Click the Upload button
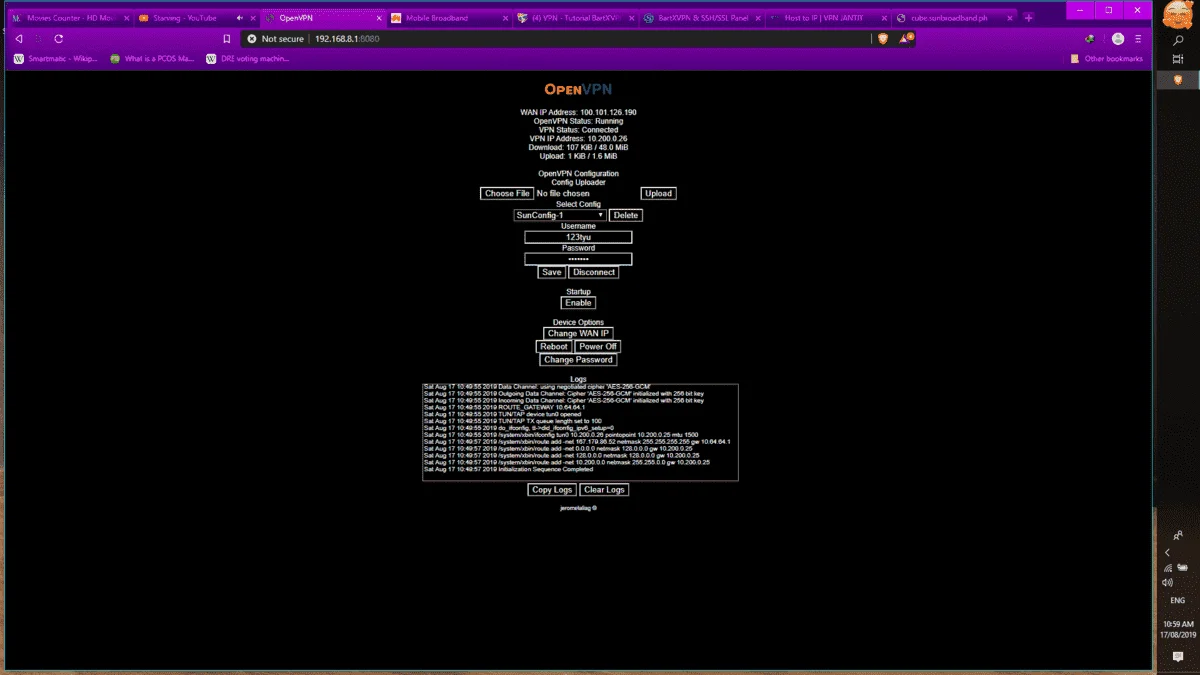Image resolution: width=1200 pixels, height=675 pixels. pyautogui.click(x=658, y=193)
